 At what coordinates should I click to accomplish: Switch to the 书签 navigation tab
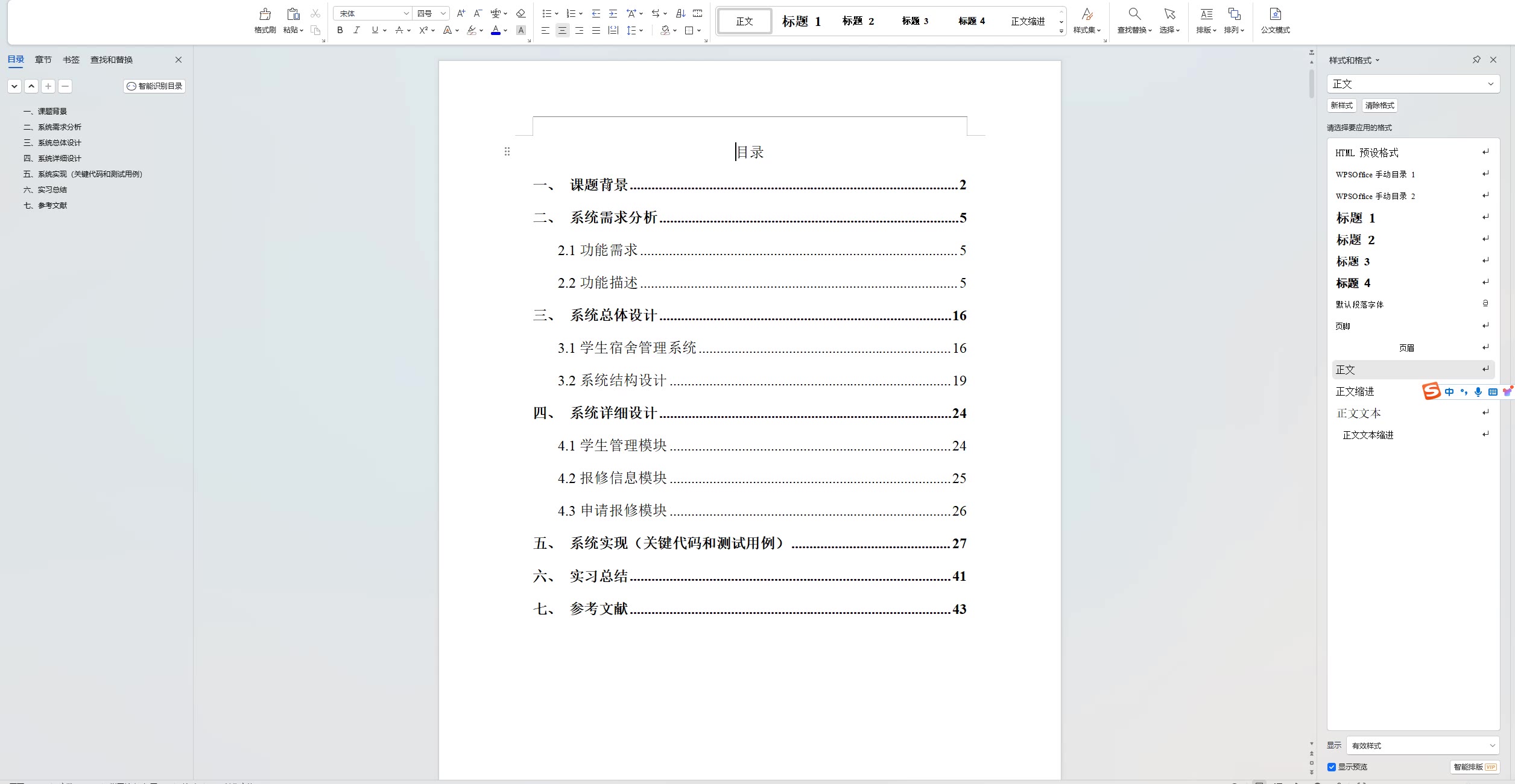click(71, 60)
